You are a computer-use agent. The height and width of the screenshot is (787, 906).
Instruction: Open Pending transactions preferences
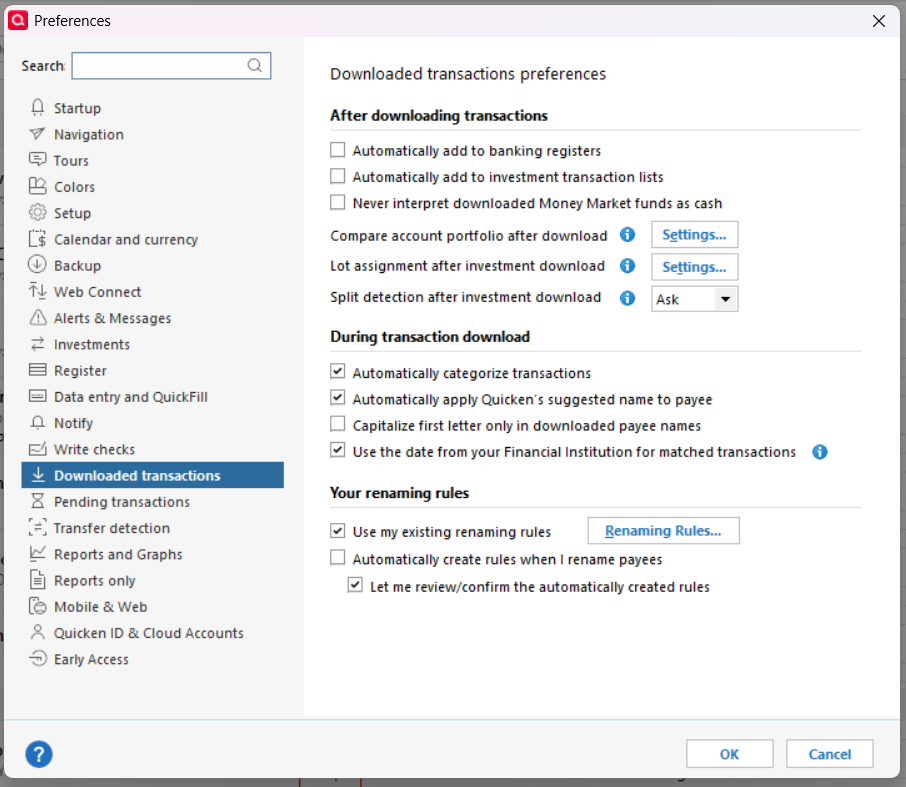pos(122,502)
